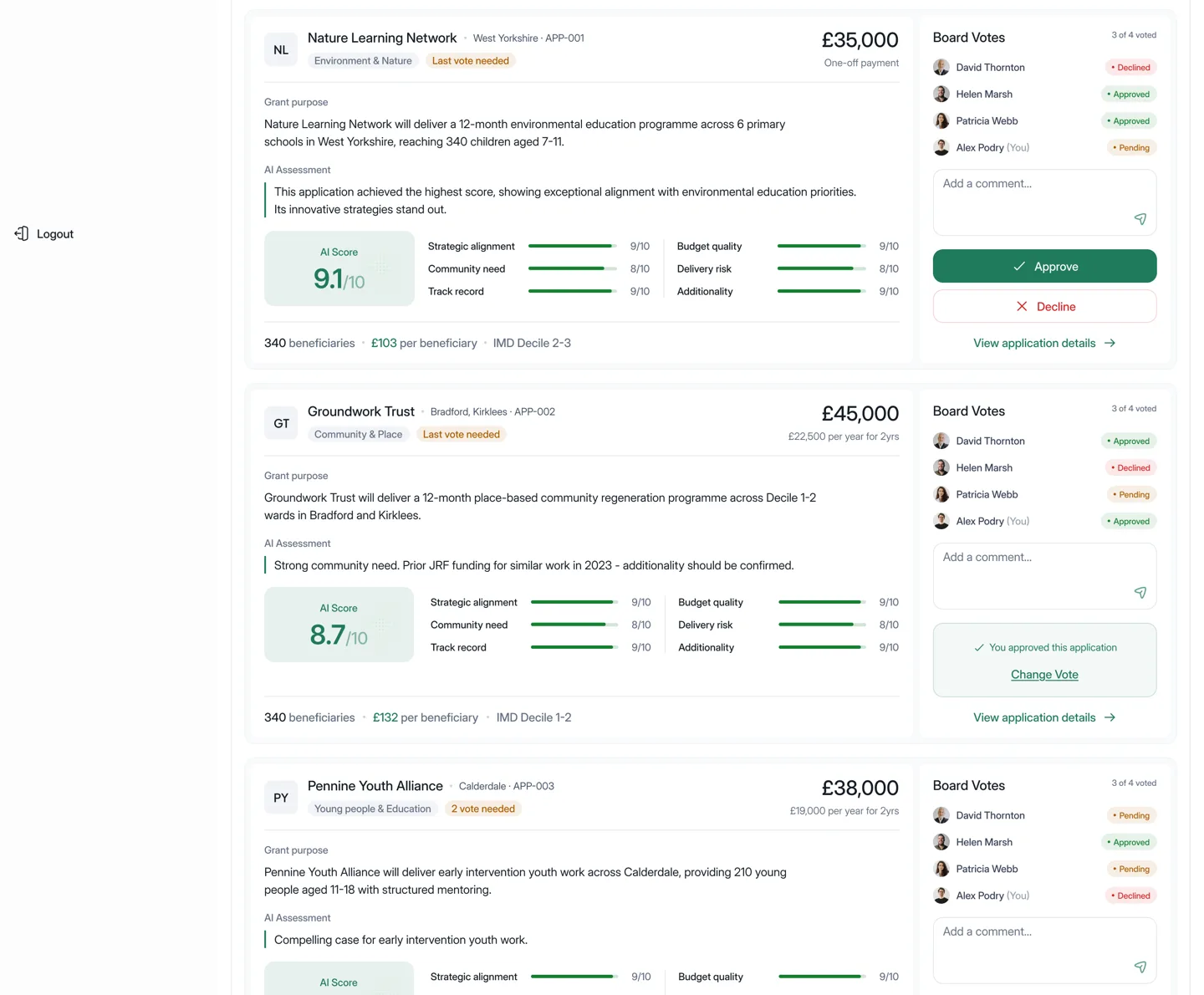
Task: Send comment icon on Nature Learning Network card
Action: click(1140, 219)
